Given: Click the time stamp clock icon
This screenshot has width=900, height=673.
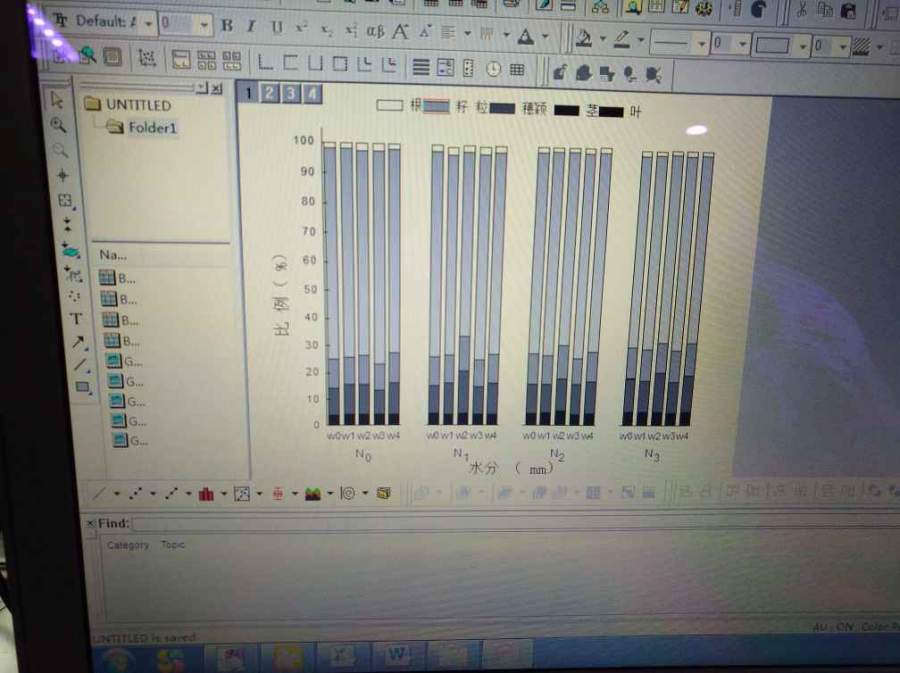Looking at the screenshot, I should click(493, 69).
